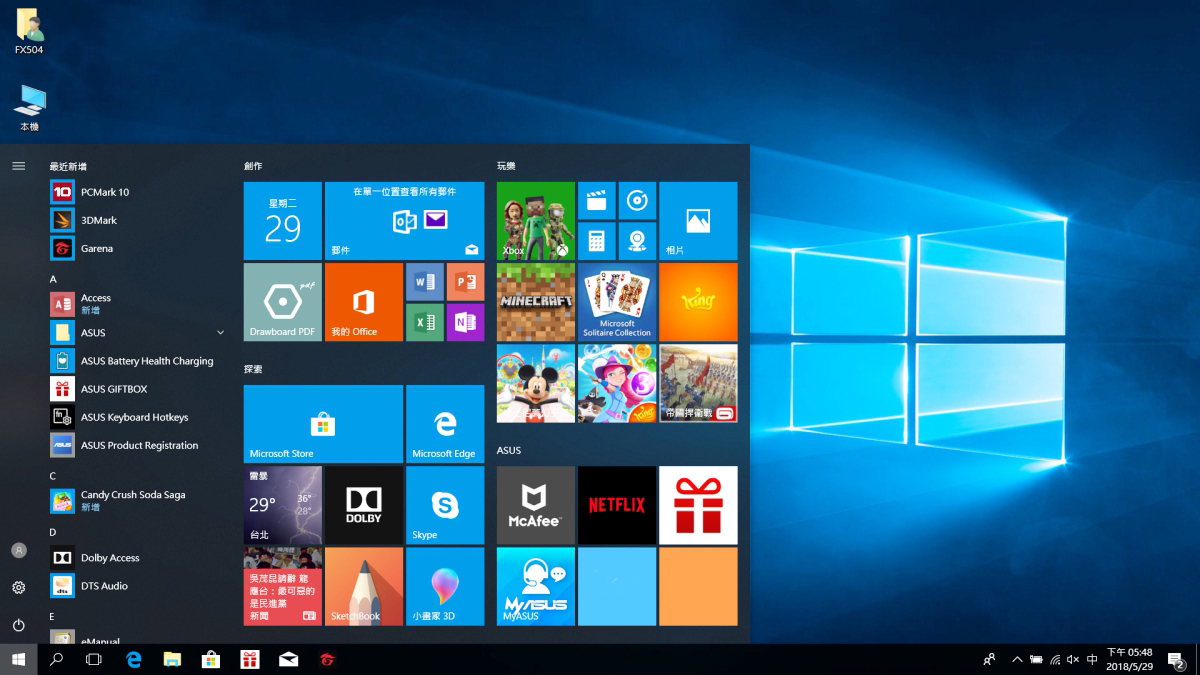
Task: Open Dolby Access in app list
Action: [138, 558]
